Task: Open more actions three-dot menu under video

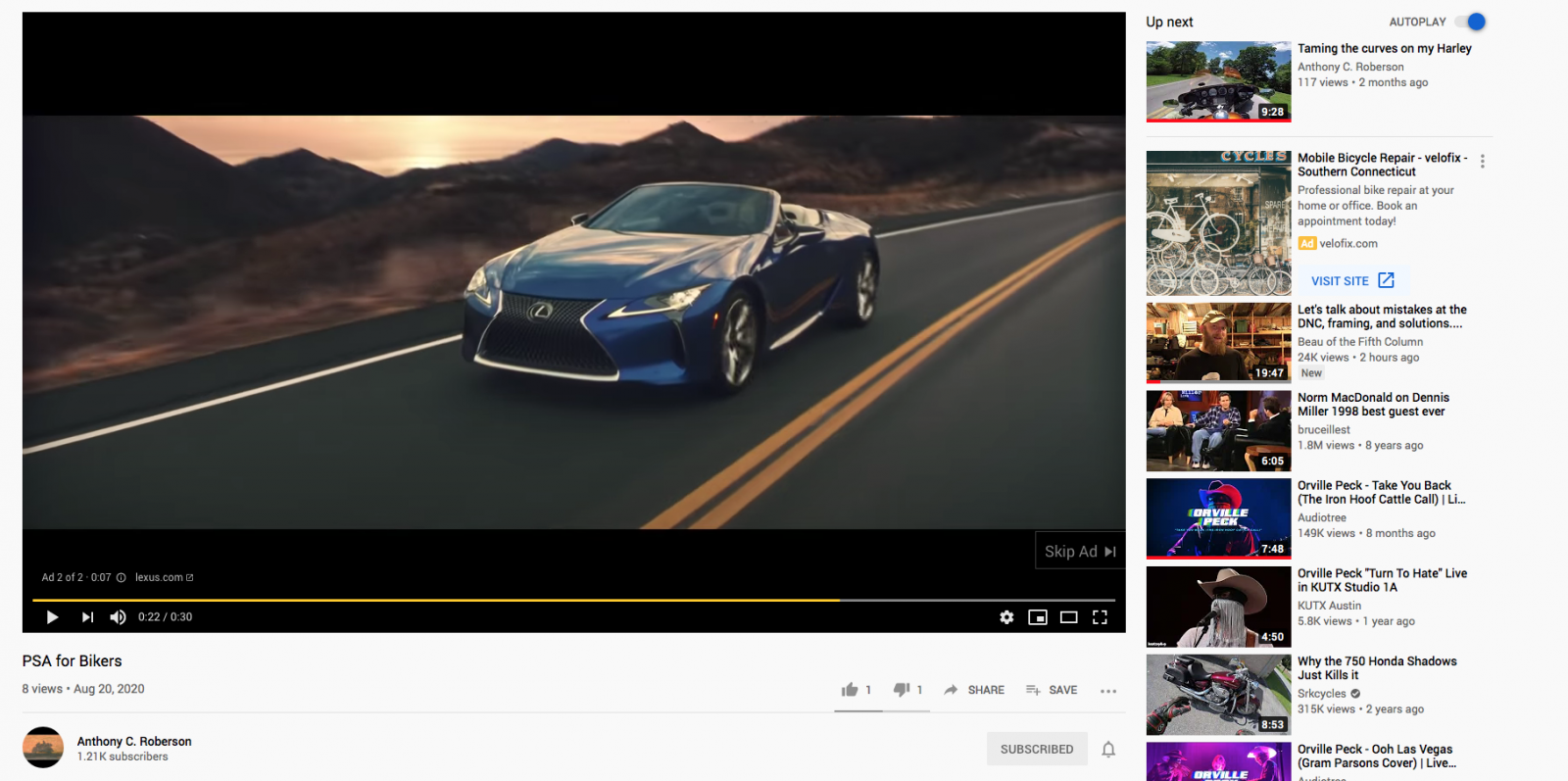Action: pyautogui.click(x=1108, y=691)
